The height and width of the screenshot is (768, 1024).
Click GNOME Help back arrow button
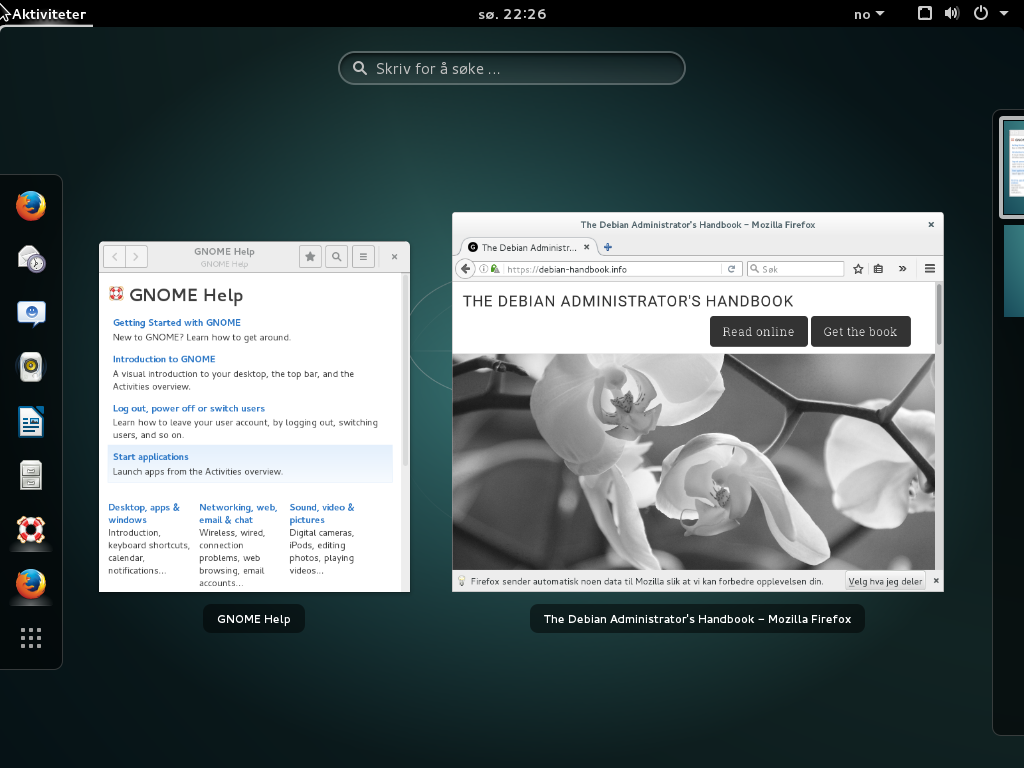(115, 257)
